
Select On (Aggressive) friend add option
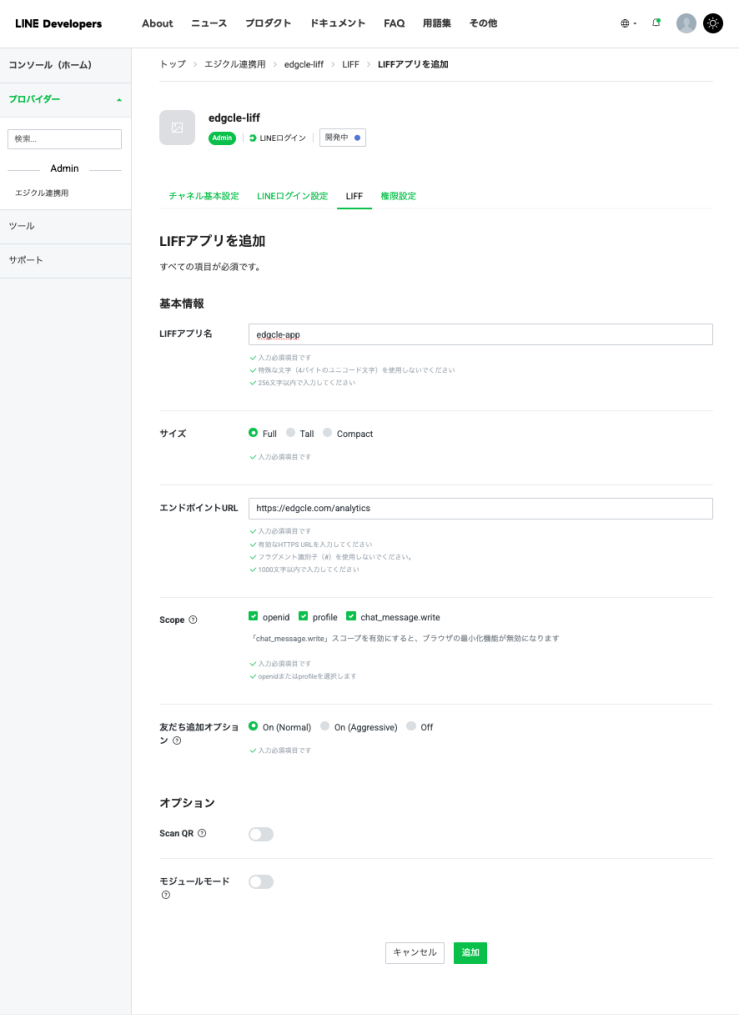tap(324, 726)
